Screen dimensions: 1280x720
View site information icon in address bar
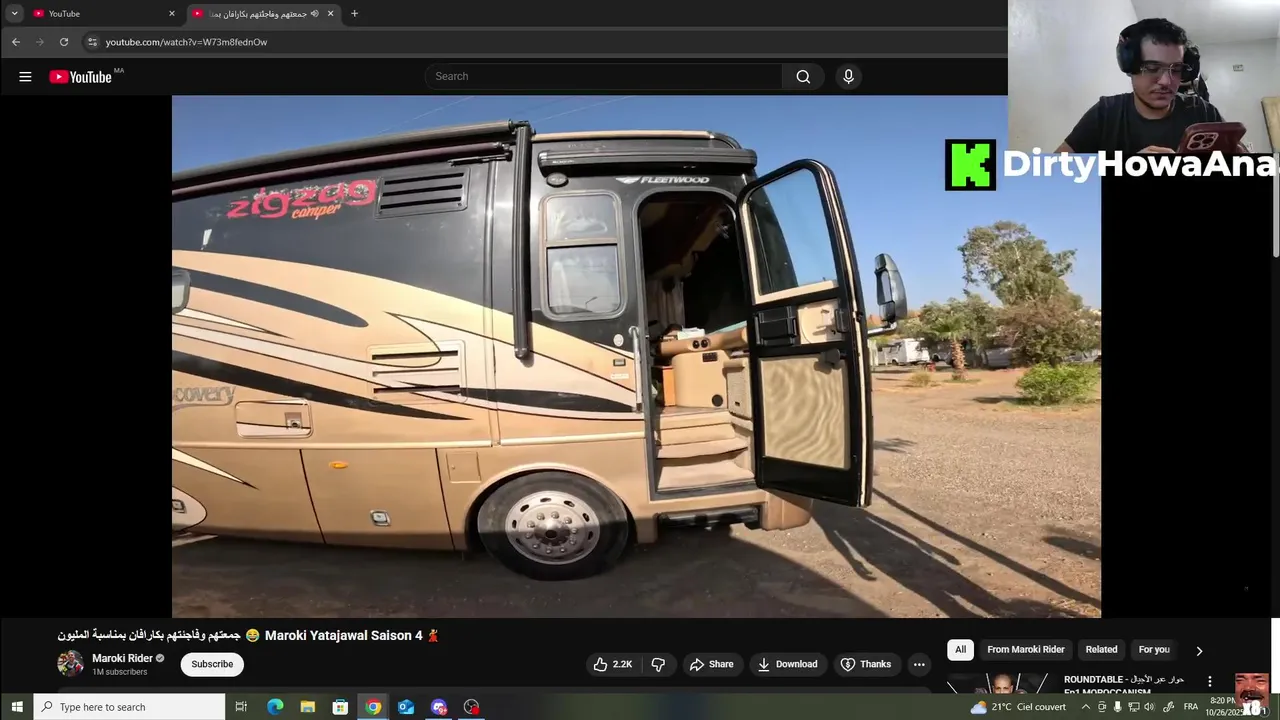(92, 42)
